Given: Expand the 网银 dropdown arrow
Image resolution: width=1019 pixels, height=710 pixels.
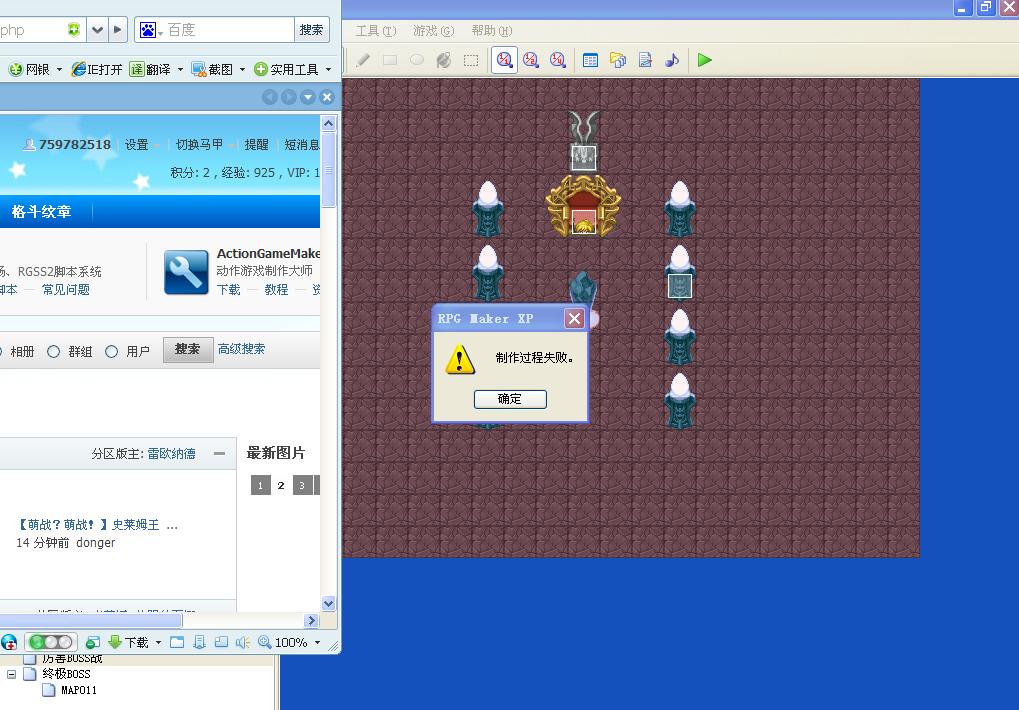Looking at the screenshot, I should [x=59, y=70].
